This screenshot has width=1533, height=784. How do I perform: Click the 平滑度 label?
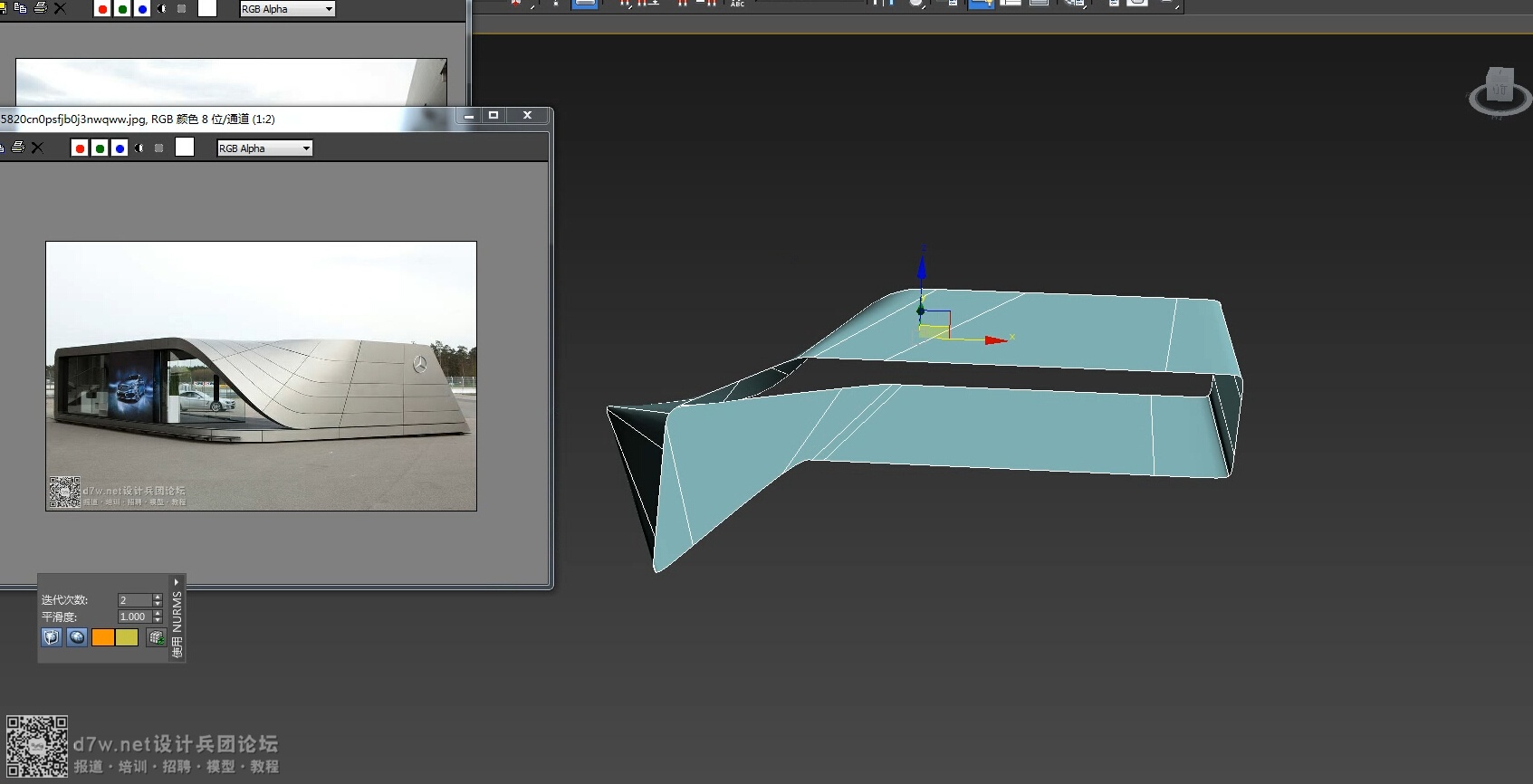coord(59,617)
